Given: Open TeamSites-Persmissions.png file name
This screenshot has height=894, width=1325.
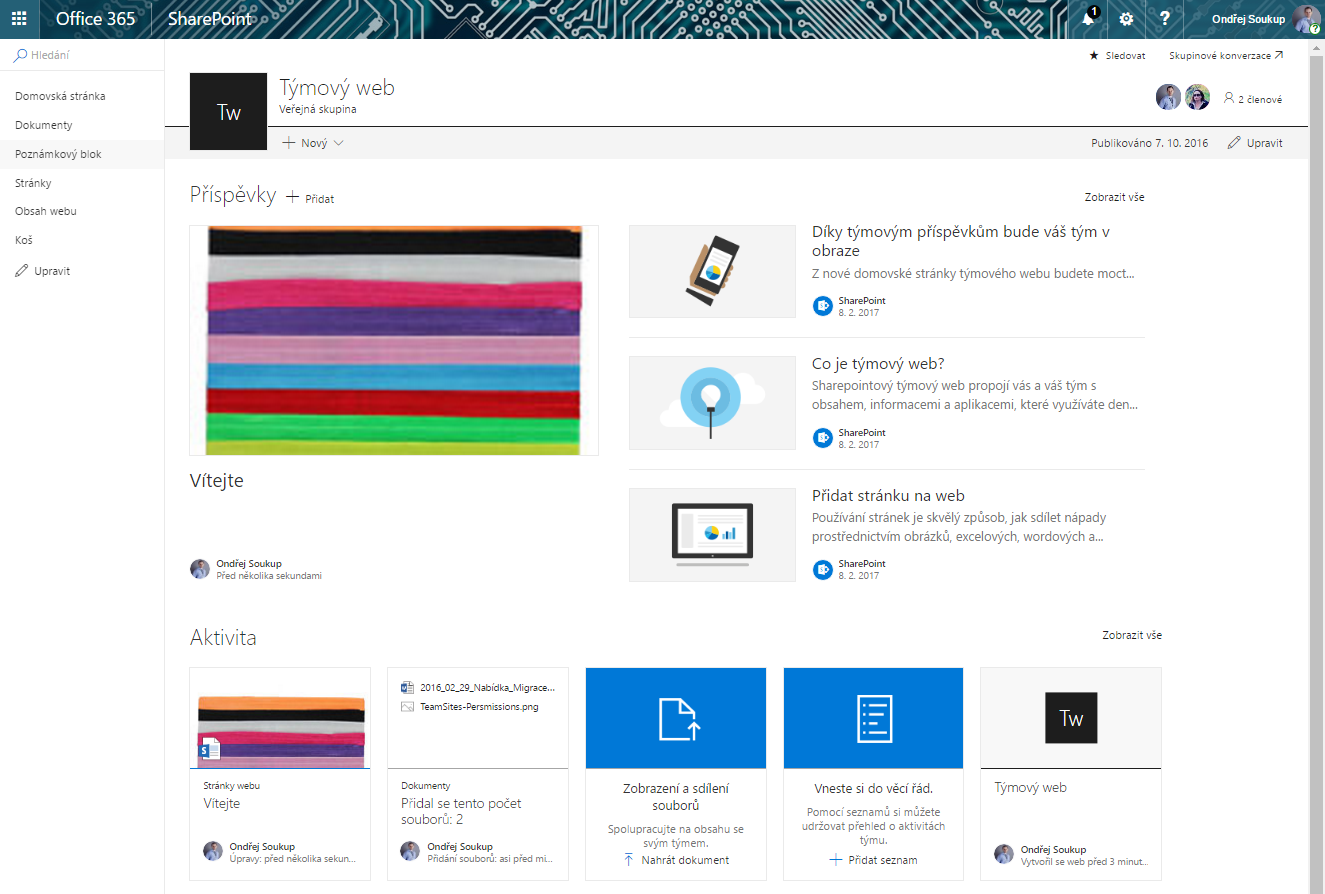Looking at the screenshot, I should (x=479, y=706).
